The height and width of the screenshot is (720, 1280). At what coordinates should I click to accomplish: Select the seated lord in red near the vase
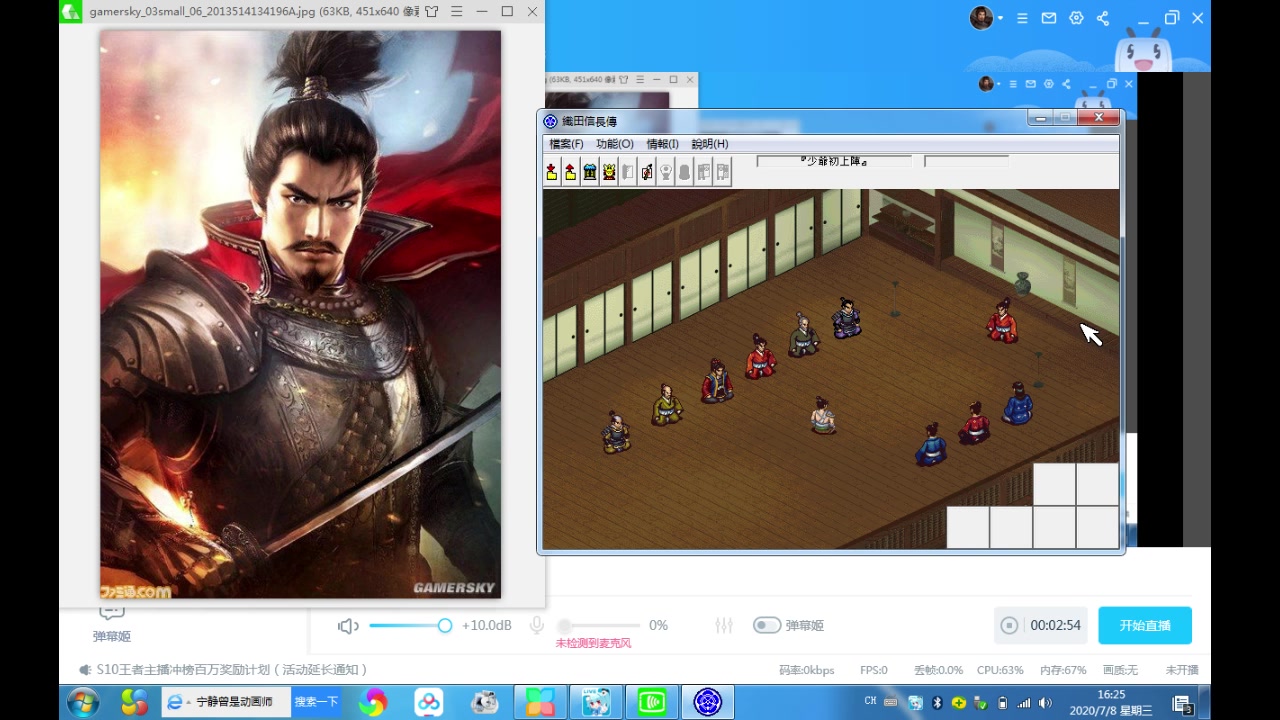(1002, 322)
